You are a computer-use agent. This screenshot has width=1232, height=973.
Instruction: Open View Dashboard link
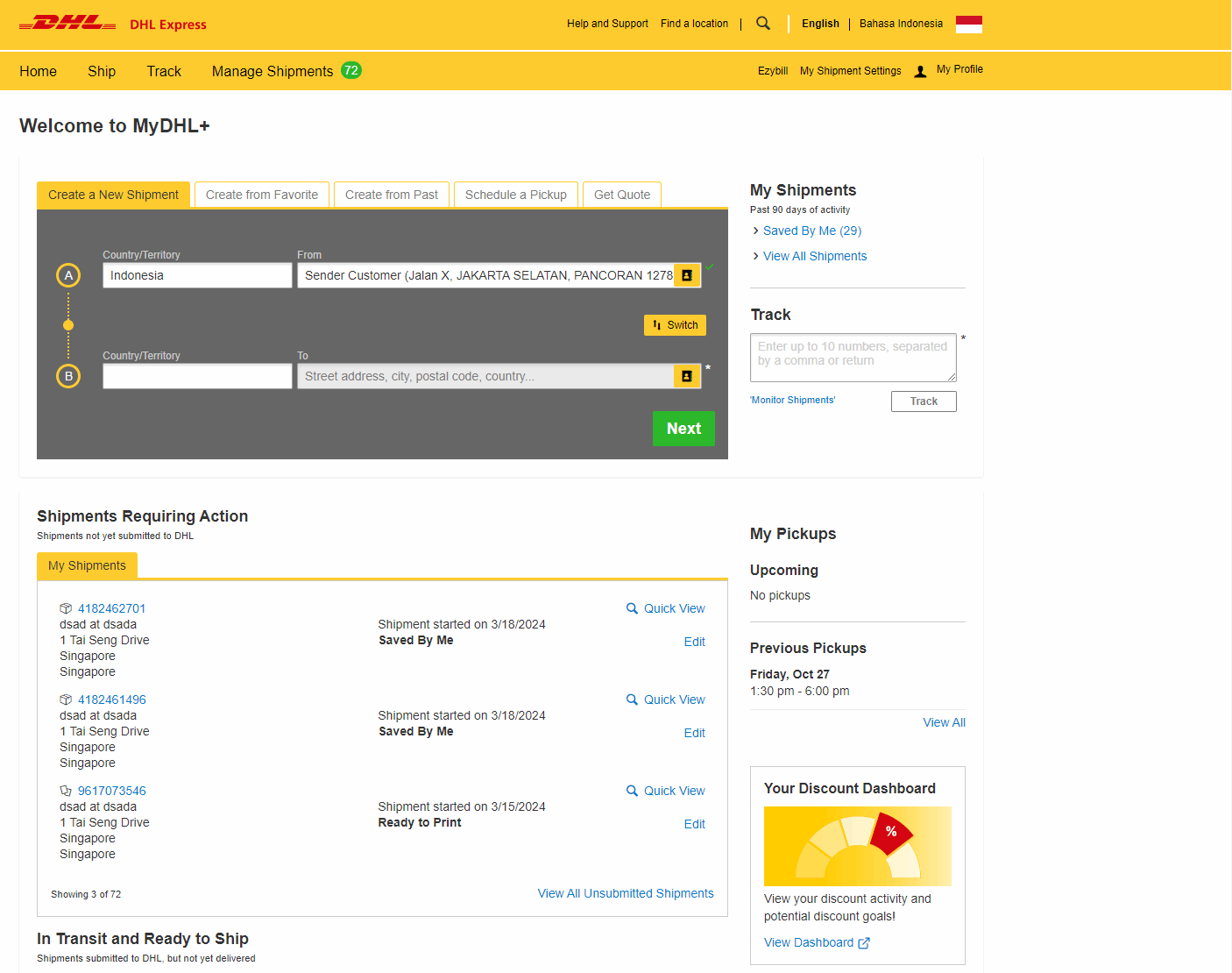click(x=809, y=942)
